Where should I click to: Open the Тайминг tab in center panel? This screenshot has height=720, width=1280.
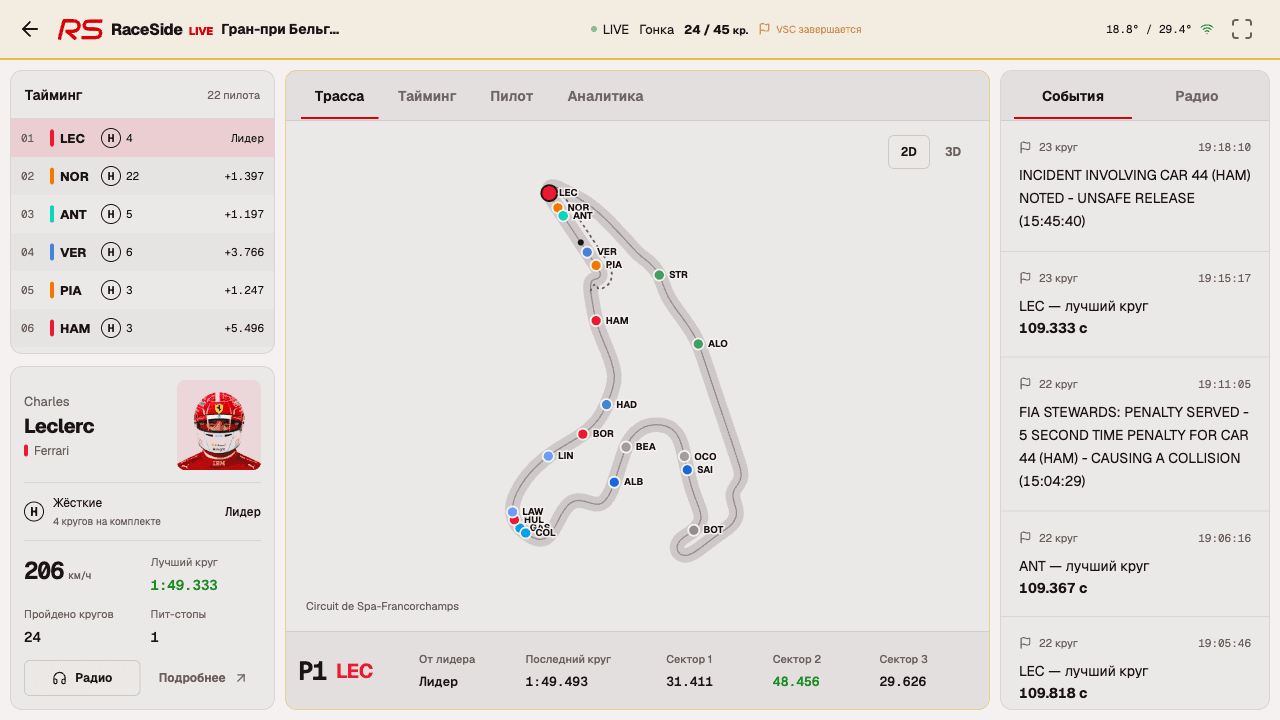tap(427, 96)
